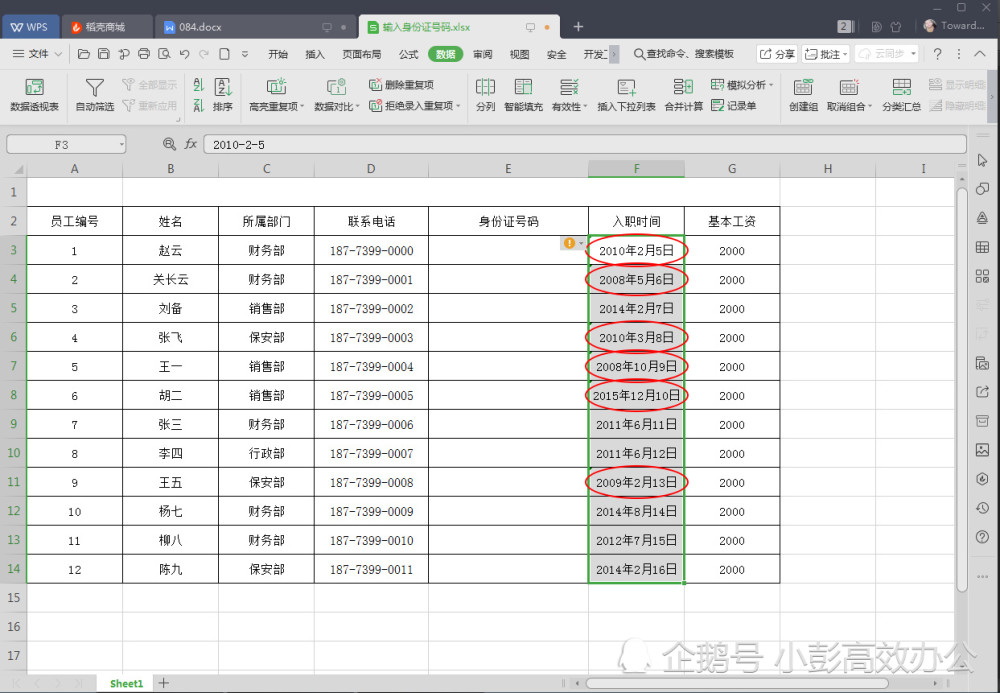Switch to the 视图 ribbon tab
This screenshot has width=1000, height=693.
click(520, 54)
